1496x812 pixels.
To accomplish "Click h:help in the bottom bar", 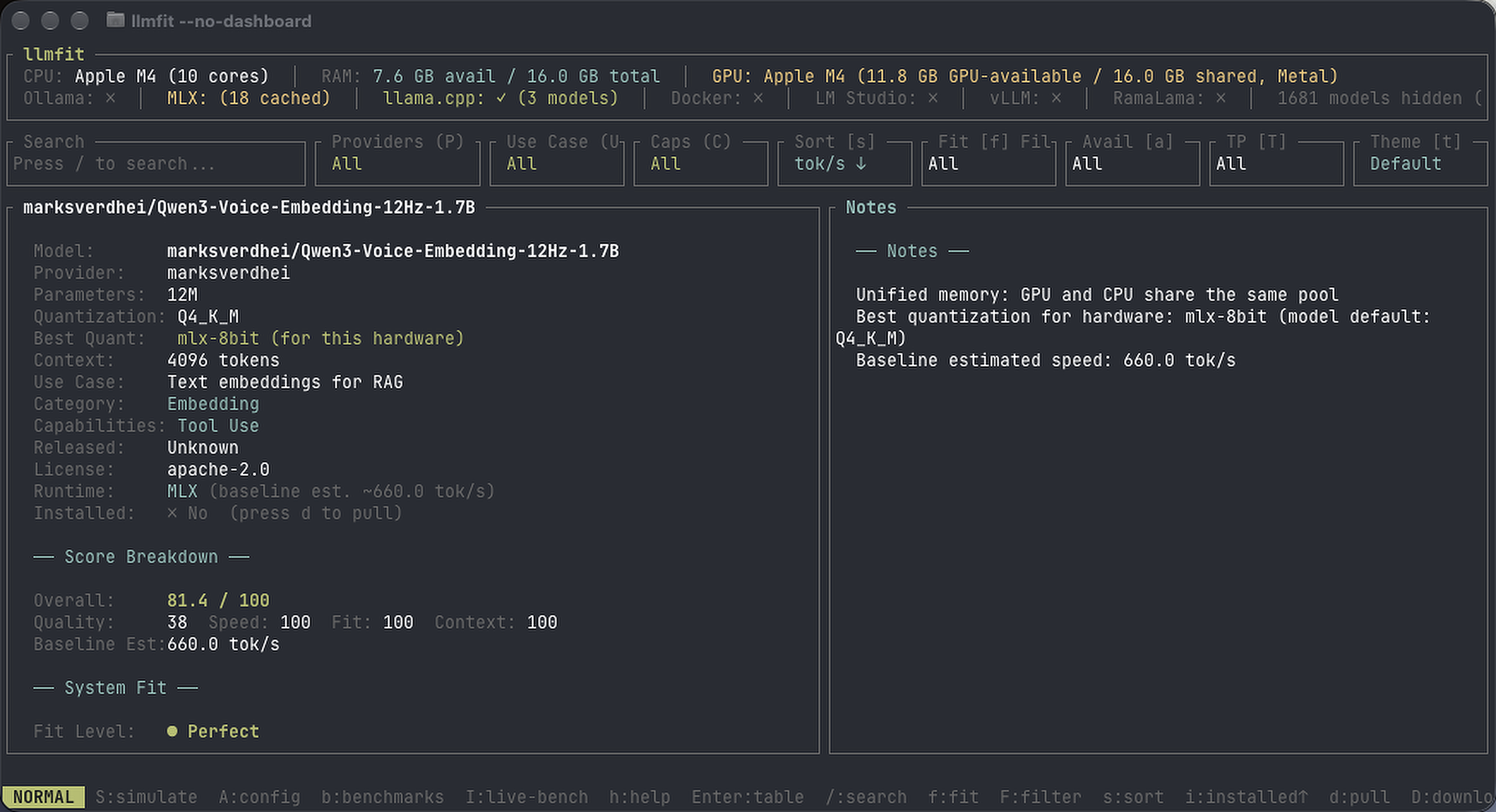I will coord(639,797).
